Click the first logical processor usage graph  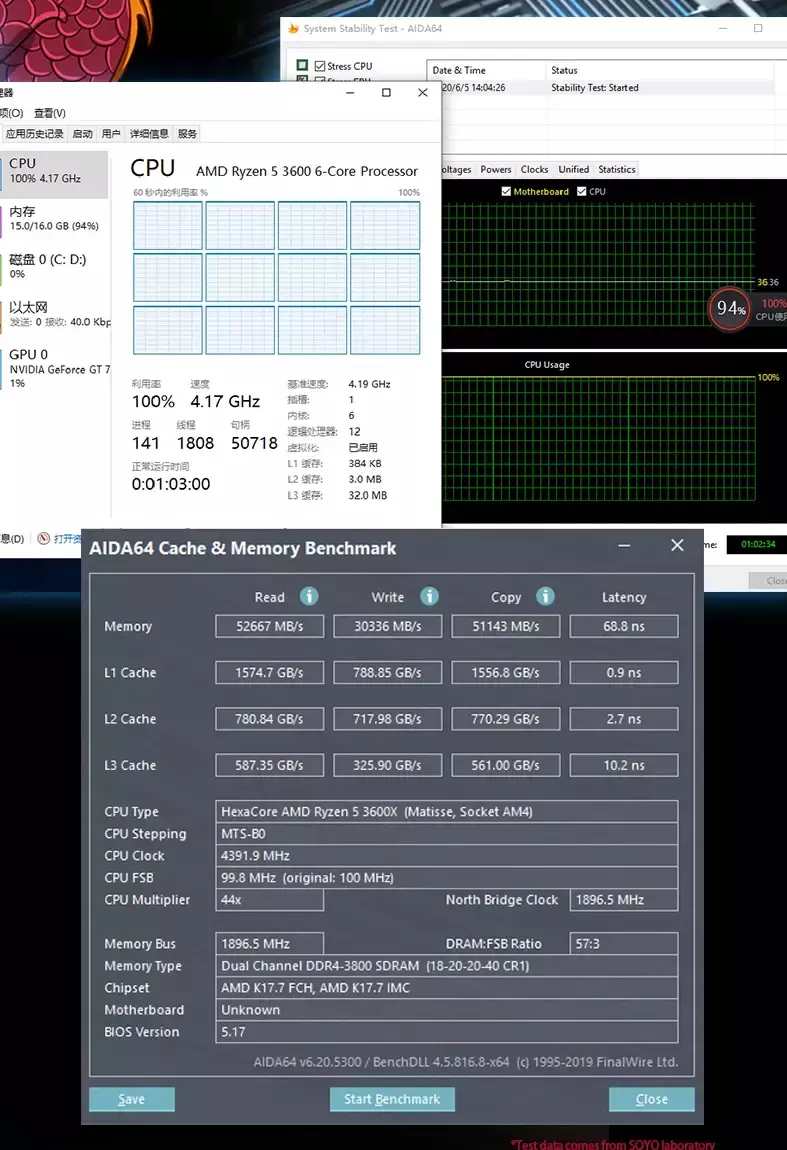[x=167, y=226]
